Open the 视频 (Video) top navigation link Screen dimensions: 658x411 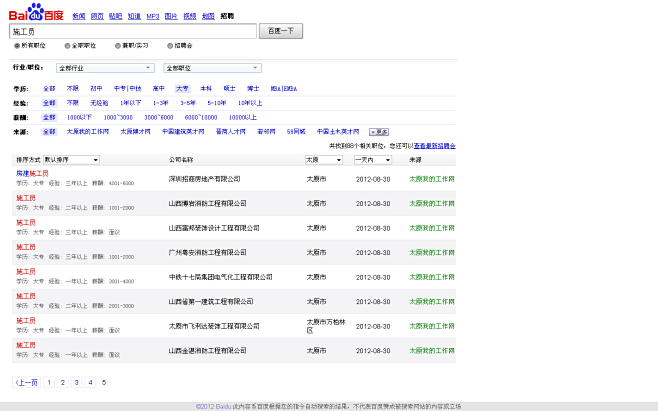190,16
